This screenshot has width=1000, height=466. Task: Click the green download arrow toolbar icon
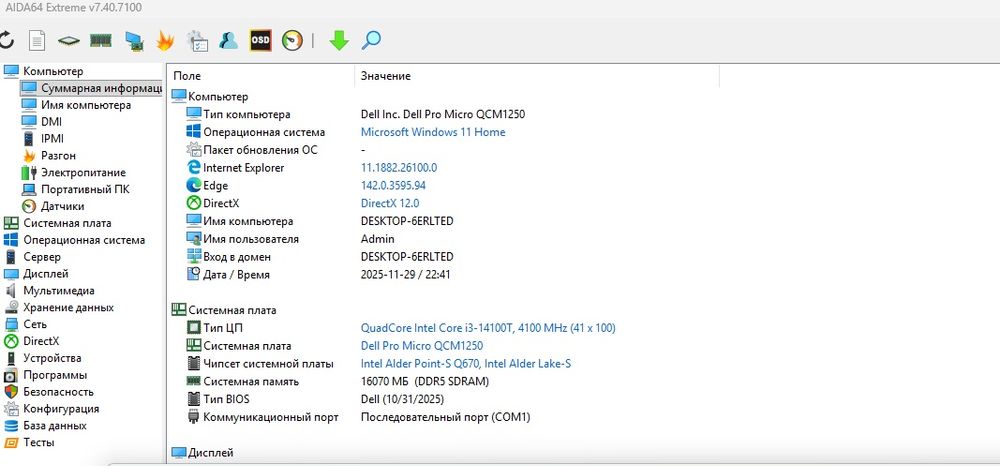coord(339,40)
